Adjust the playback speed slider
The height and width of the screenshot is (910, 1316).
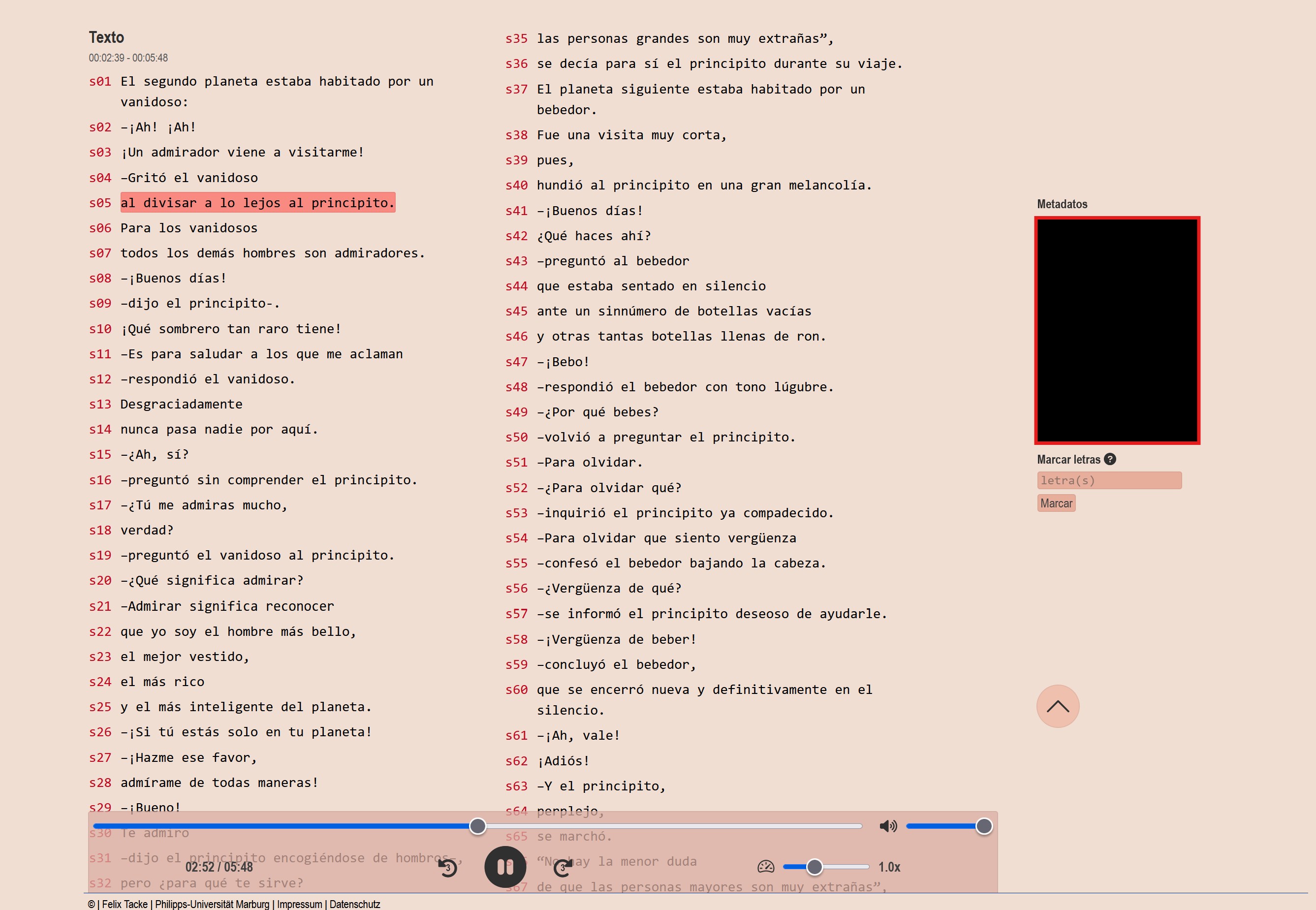826,867
